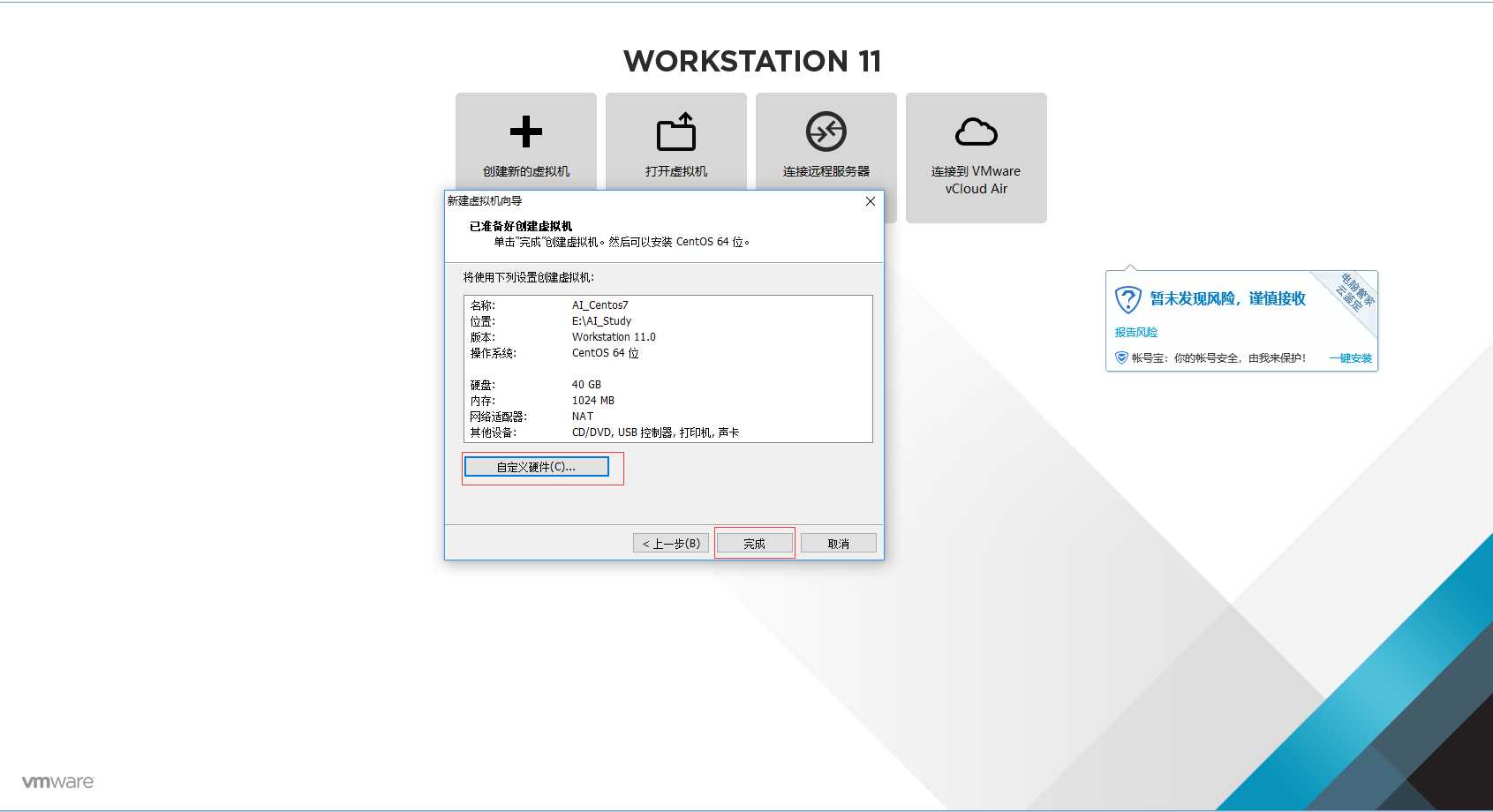Select the NAT network adapter value
Image resolution: width=1493 pixels, height=812 pixels.
pyautogui.click(x=583, y=417)
